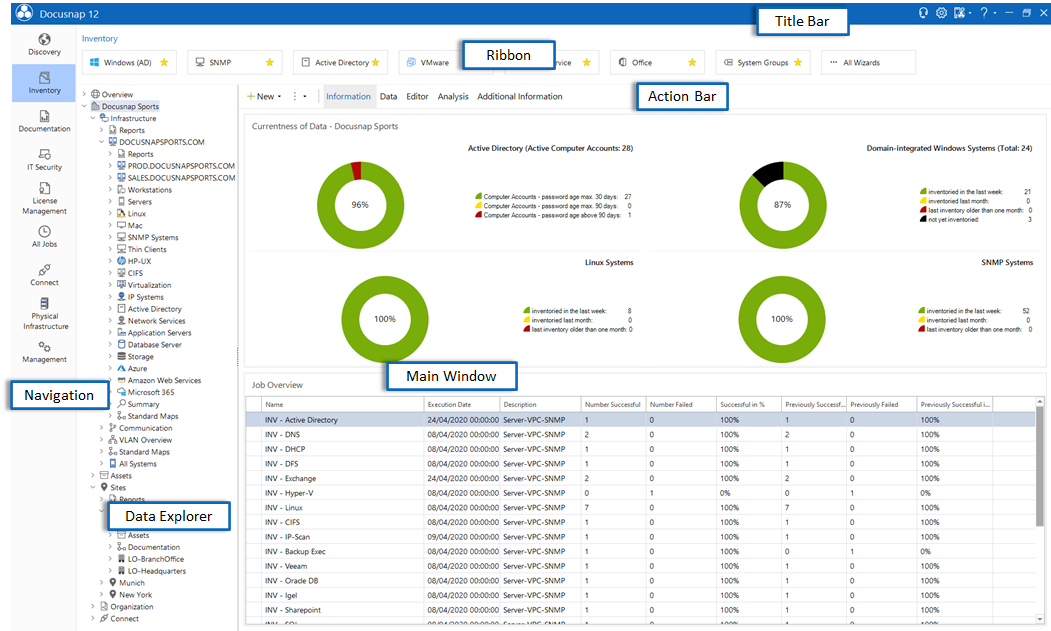This screenshot has height=631, width=1051.
Task: Select the INV - Hyper-V job row
Action: (x=640, y=493)
